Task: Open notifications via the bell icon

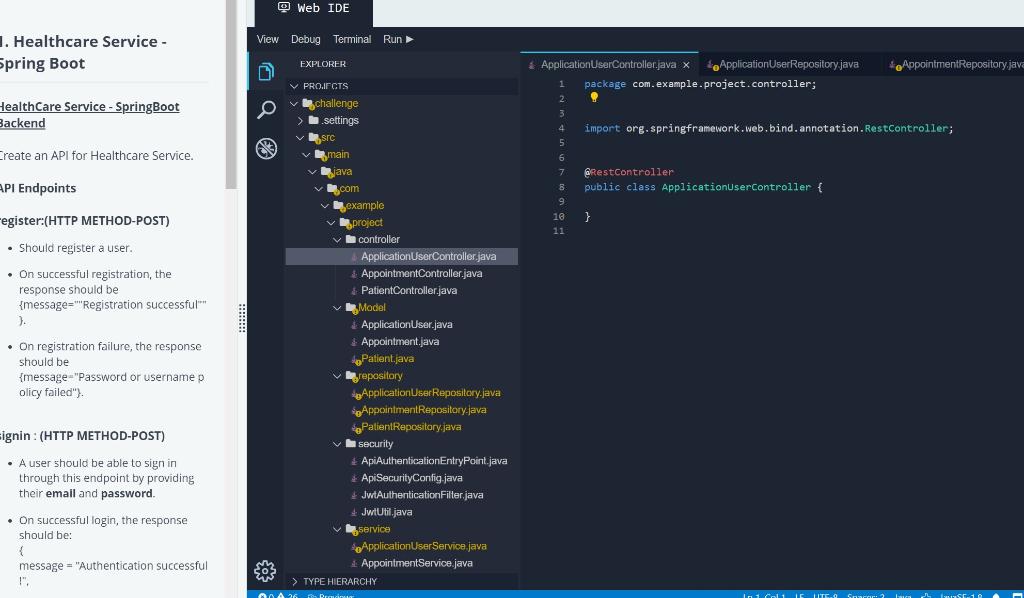Action: 995,595
